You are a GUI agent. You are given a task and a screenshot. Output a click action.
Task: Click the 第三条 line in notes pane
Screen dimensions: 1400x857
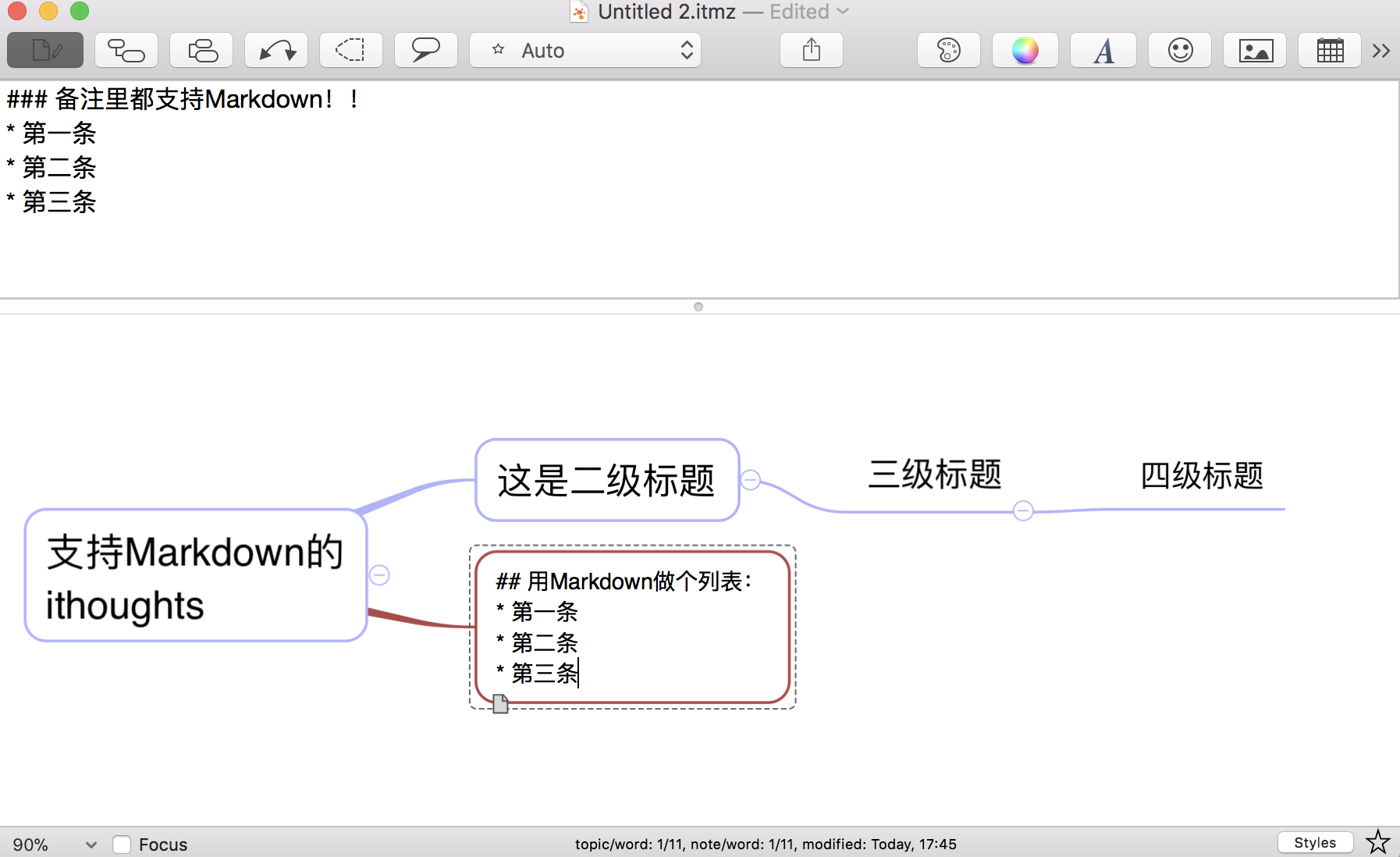coord(52,202)
